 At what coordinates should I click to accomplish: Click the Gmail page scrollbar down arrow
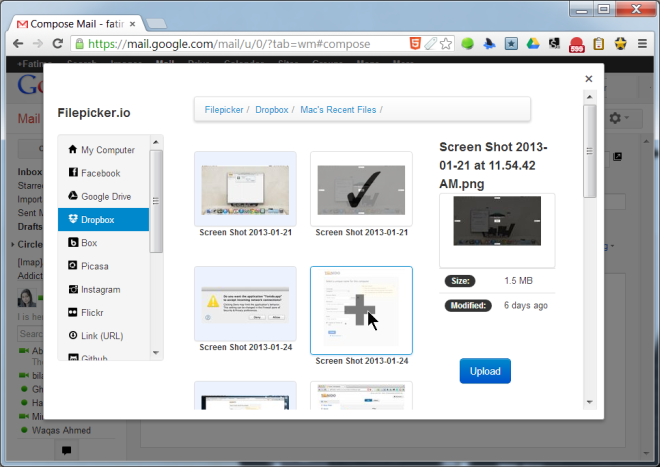tap(647, 454)
